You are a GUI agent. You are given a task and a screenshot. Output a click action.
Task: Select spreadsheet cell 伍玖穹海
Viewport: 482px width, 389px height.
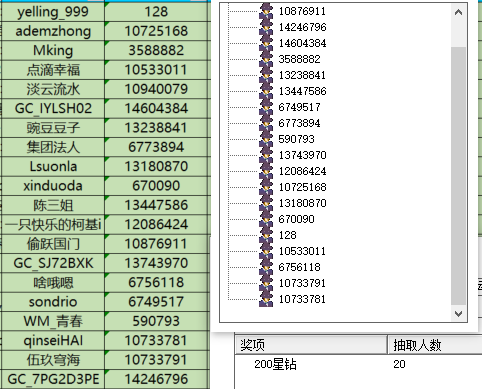(53, 360)
